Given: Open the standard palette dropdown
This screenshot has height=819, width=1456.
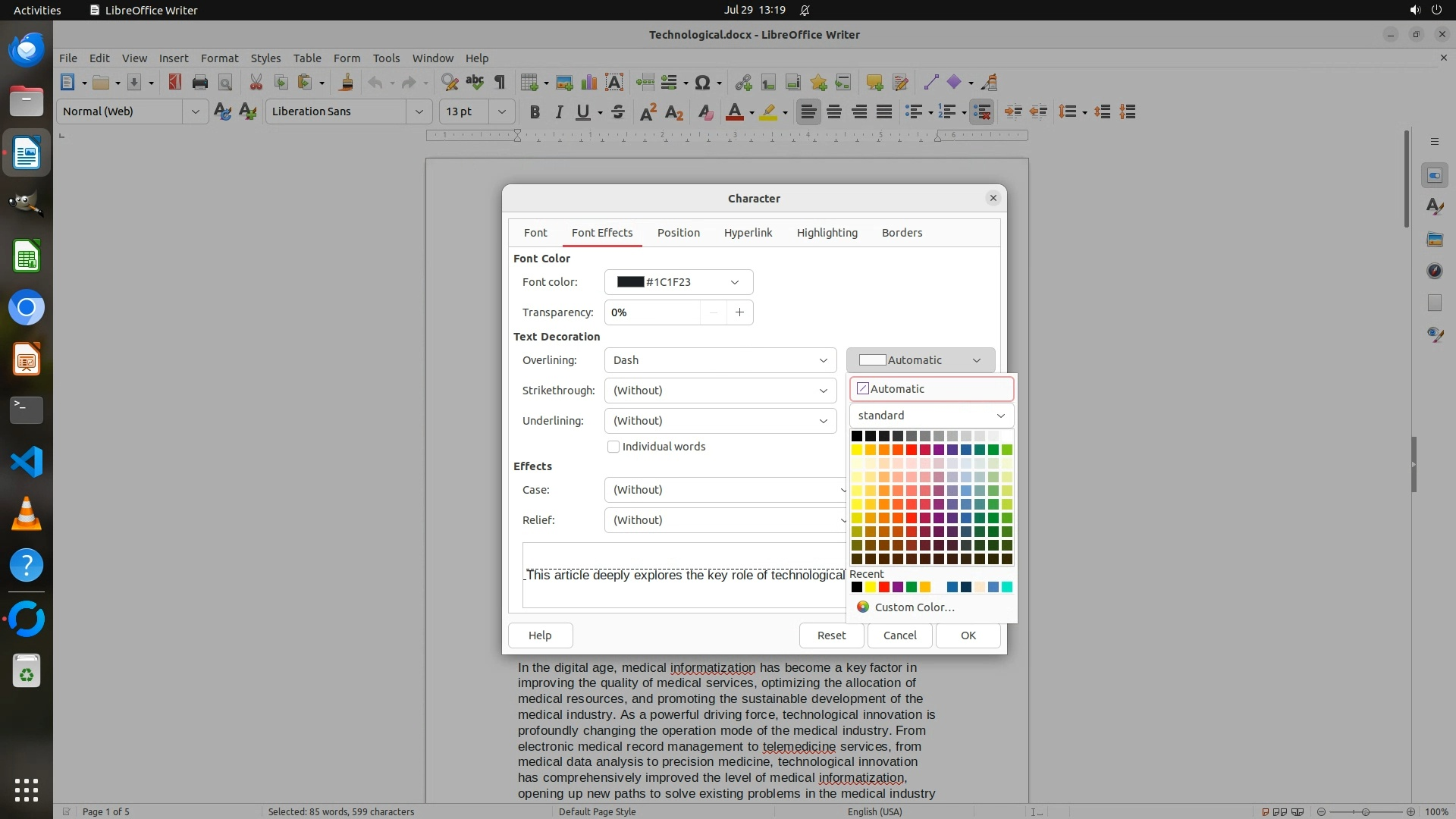Looking at the screenshot, I should [x=931, y=416].
